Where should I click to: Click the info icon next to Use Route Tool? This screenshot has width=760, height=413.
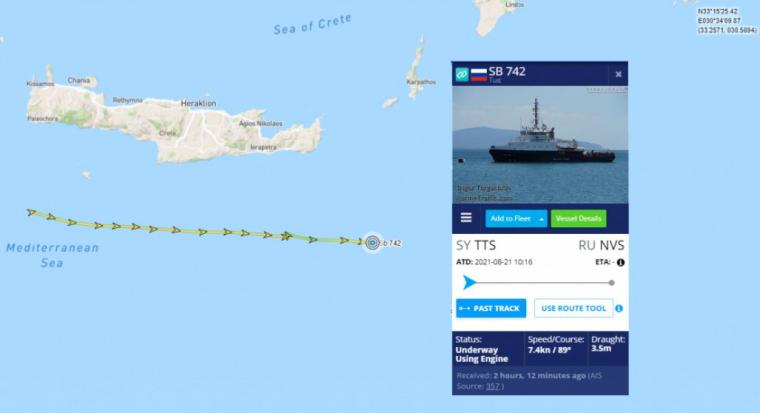pyautogui.click(x=619, y=308)
